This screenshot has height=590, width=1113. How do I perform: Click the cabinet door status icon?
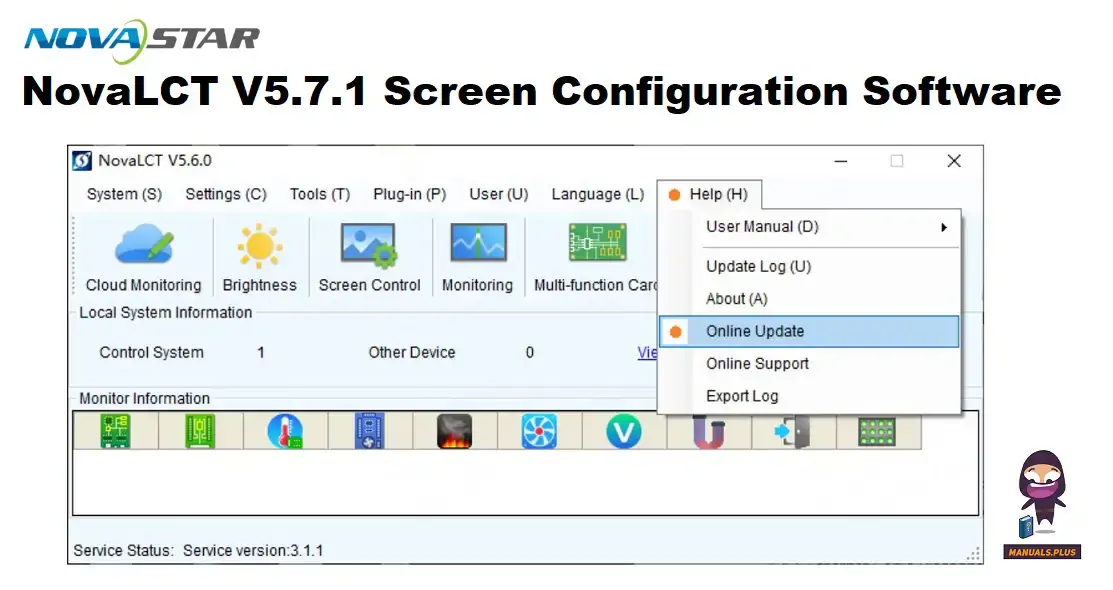[x=793, y=432]
